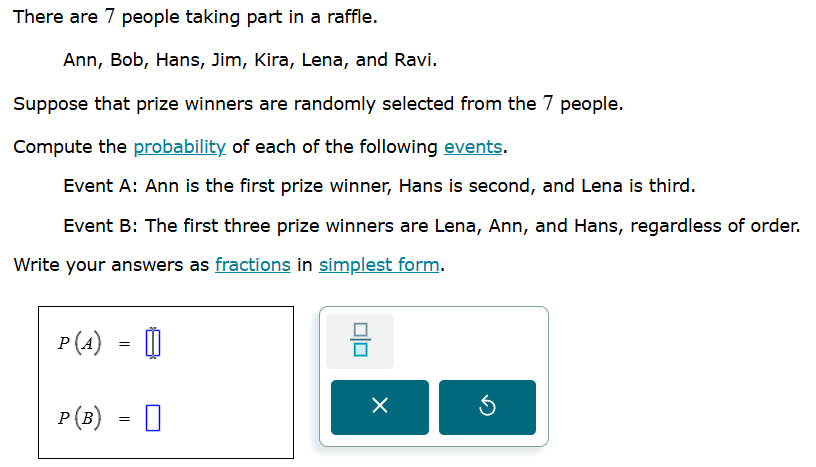Click the "Suppose that prize winners" sentence
The image size is (816, 467).
click(x=318, y=104)
